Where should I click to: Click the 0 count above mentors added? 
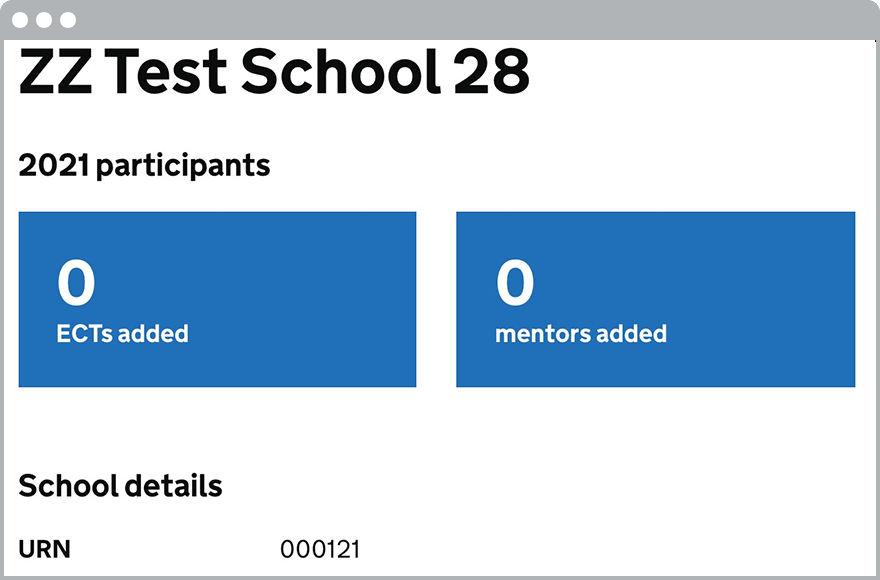pos(515,283)
